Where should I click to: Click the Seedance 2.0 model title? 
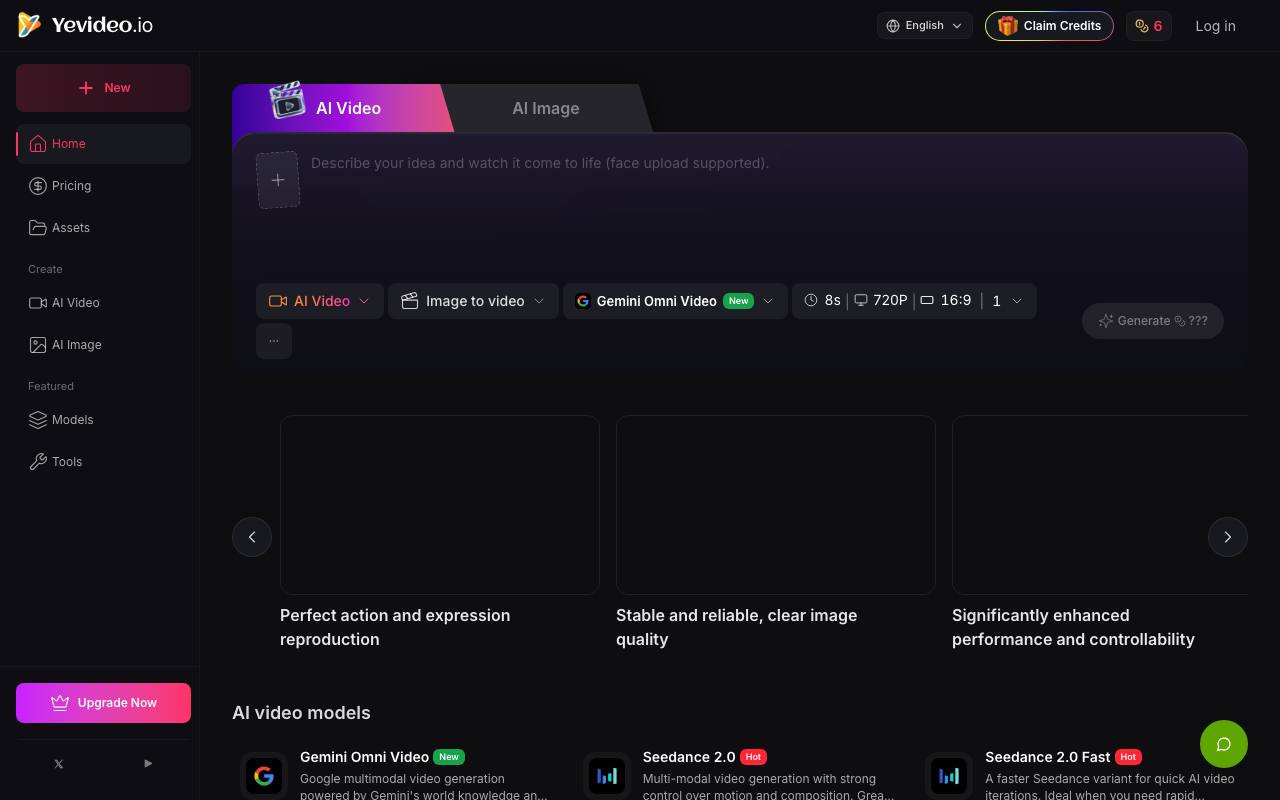click(689, 757)
